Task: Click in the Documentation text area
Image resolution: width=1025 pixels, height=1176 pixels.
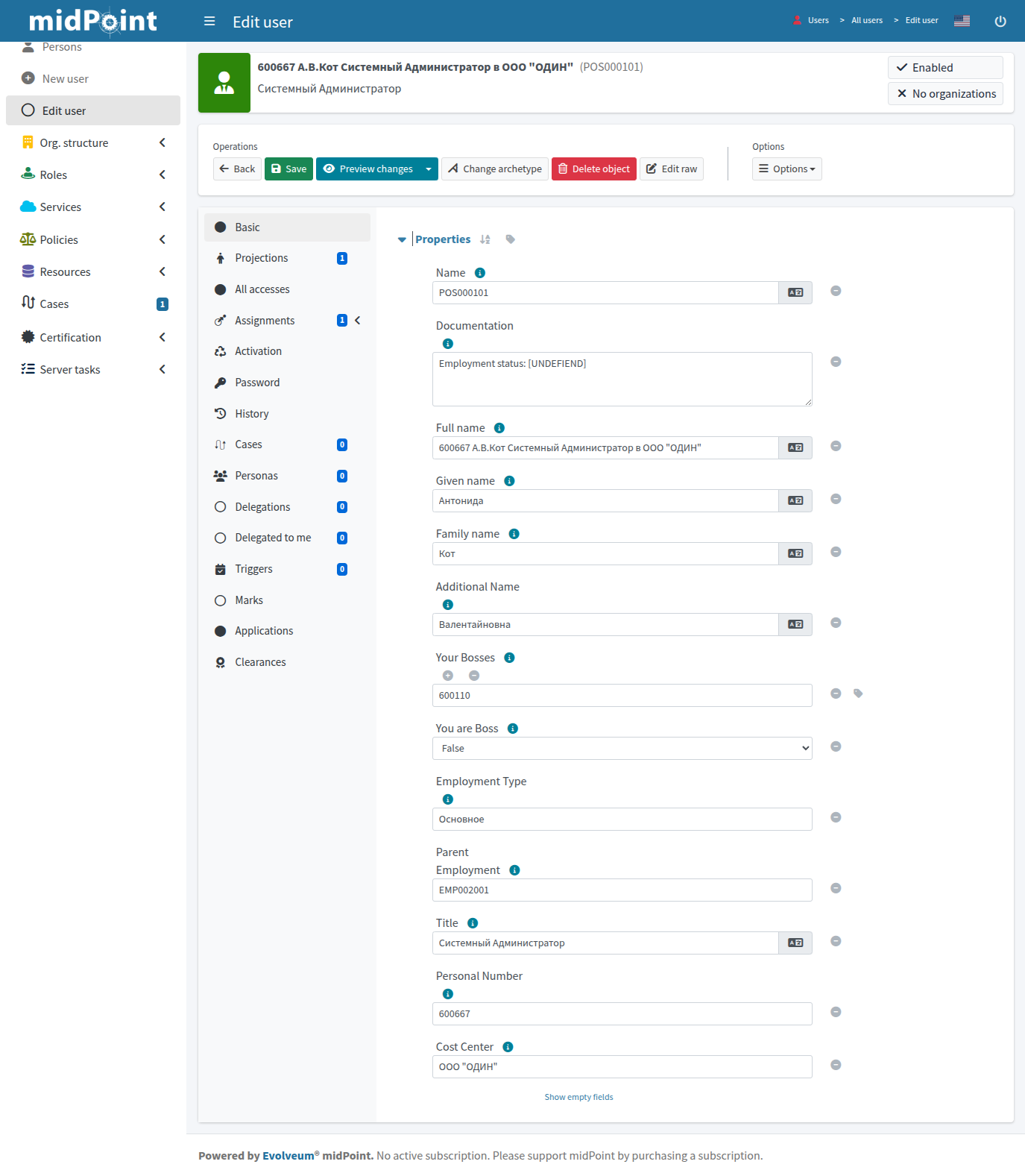Action: 622,379
